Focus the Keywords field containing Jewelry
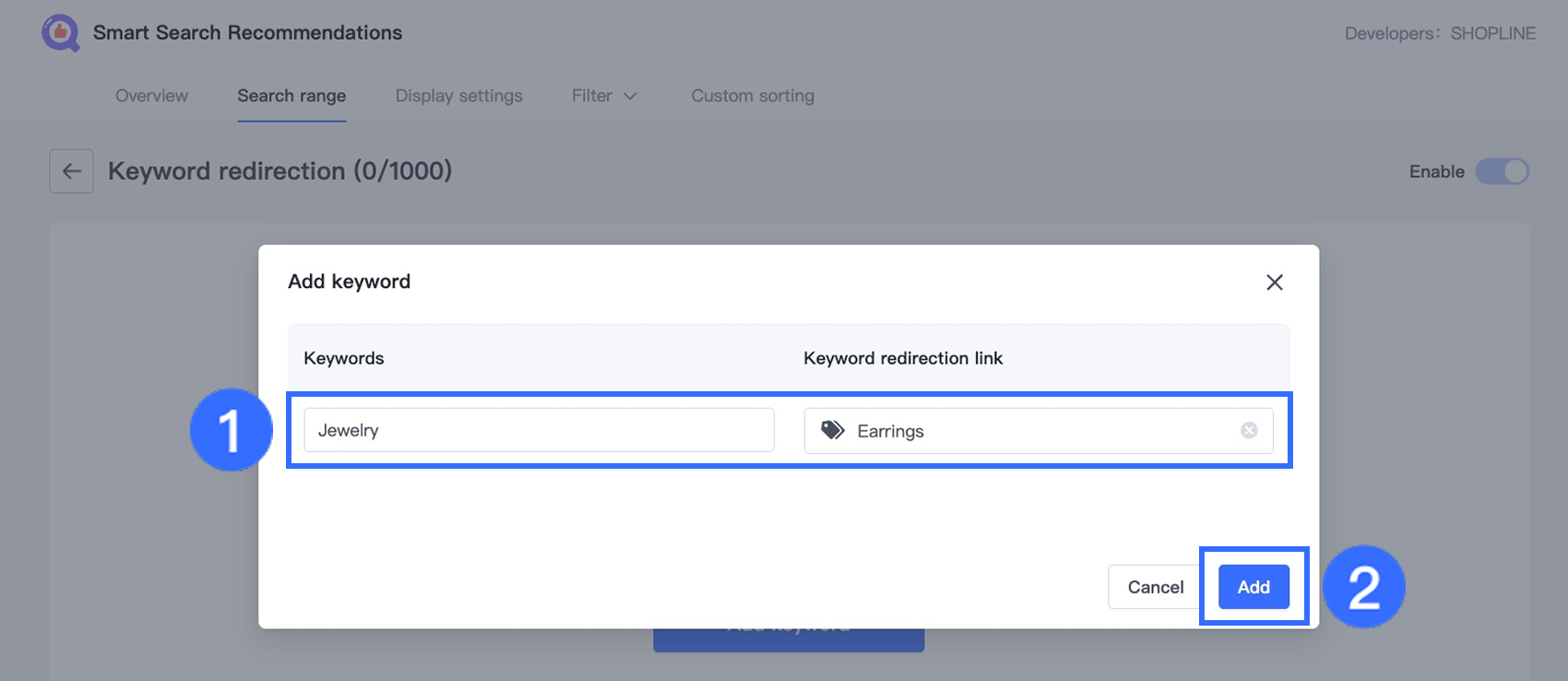The height and width of the screenshot is (681, 1568). pyautogui.click(x=539, y=430)
